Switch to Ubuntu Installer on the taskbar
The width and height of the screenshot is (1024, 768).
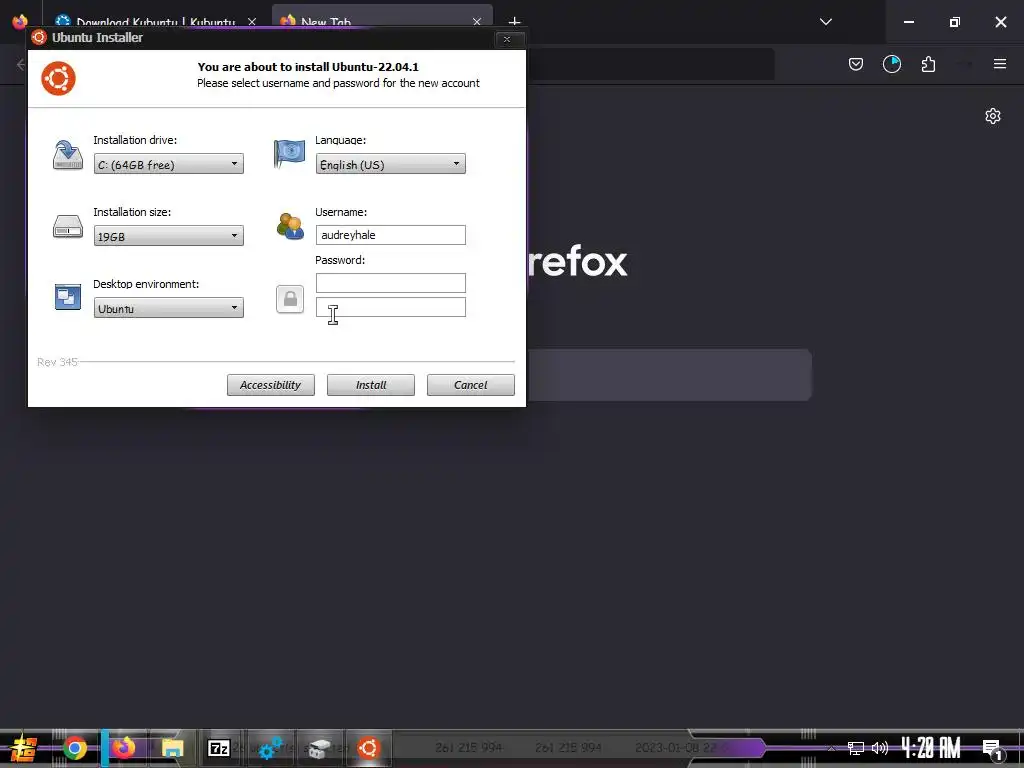[x=368, y=748]
